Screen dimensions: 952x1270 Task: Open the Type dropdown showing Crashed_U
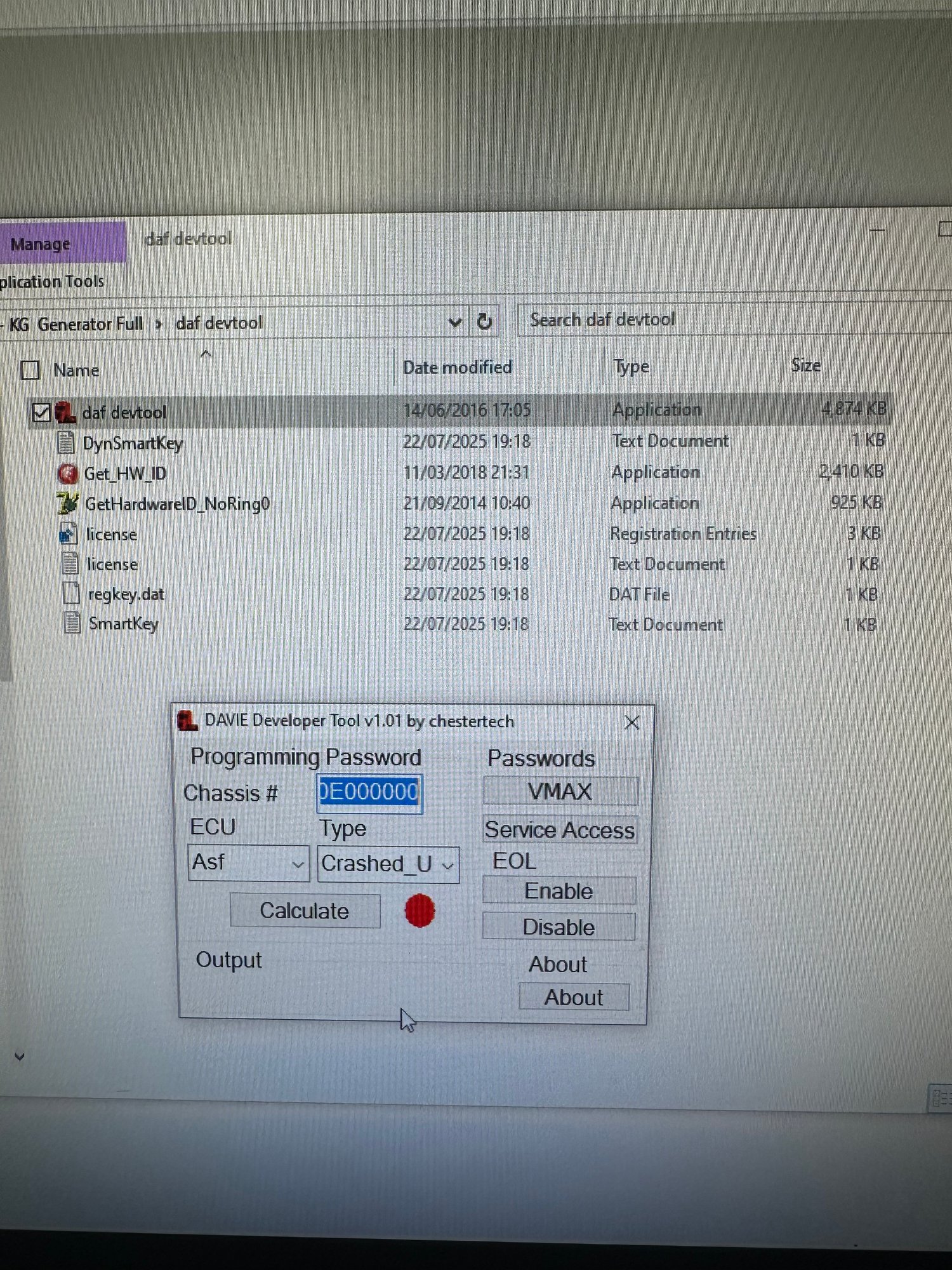click(388, 864)
